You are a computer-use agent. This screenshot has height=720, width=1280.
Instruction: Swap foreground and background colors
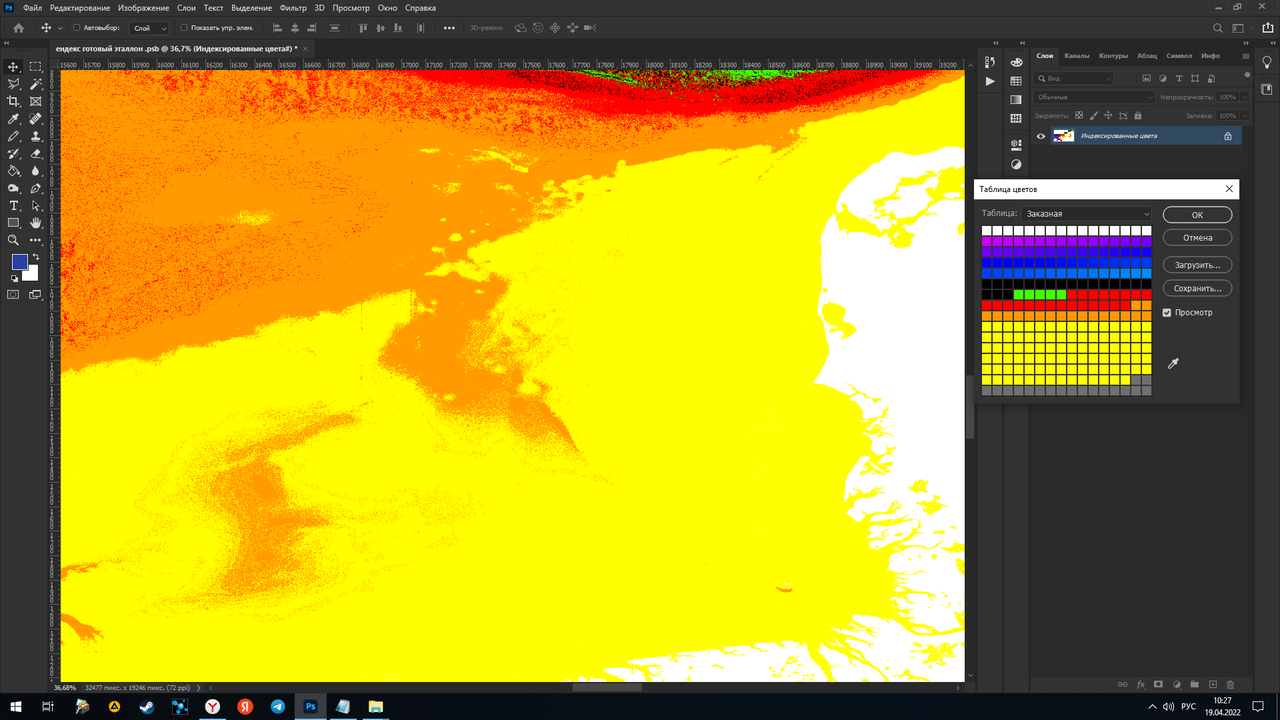coord(36,257)
